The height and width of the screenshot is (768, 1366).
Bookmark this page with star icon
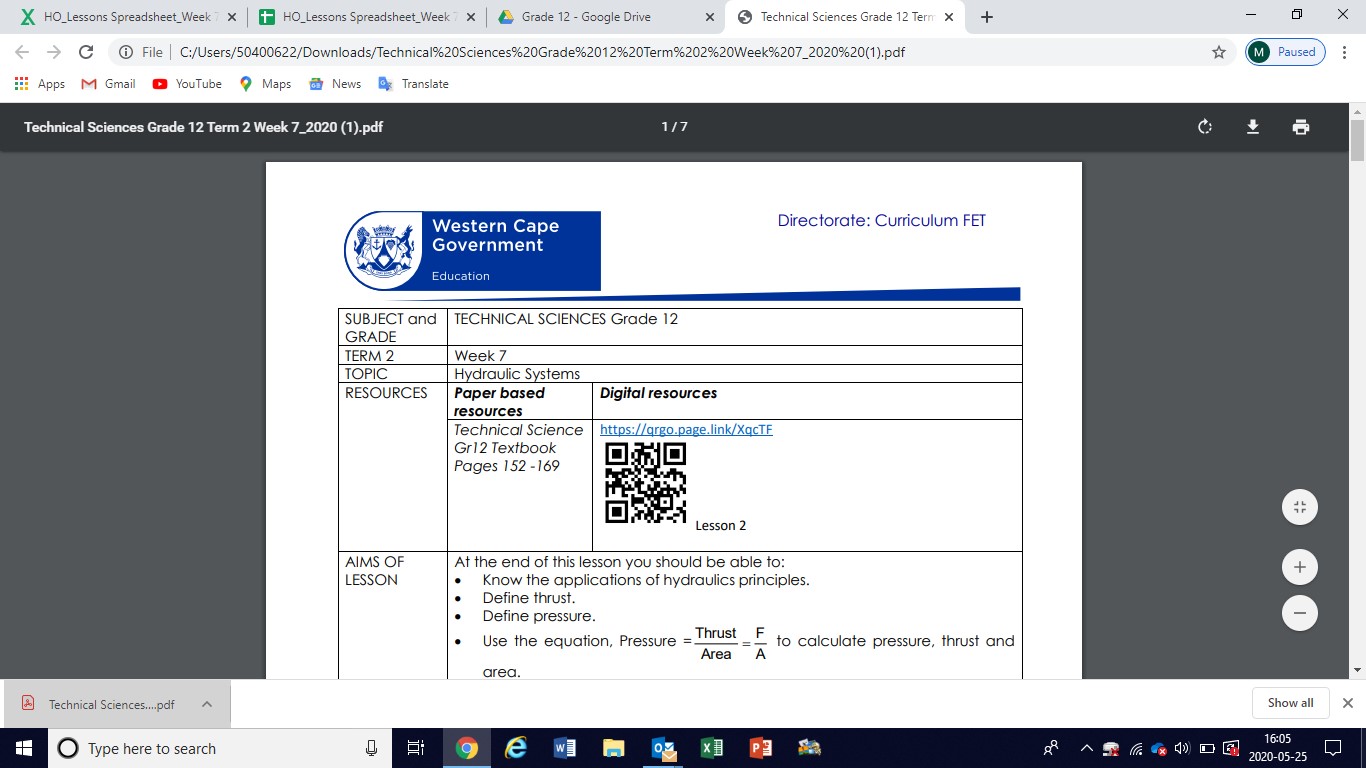click(x=1219, y=52)
